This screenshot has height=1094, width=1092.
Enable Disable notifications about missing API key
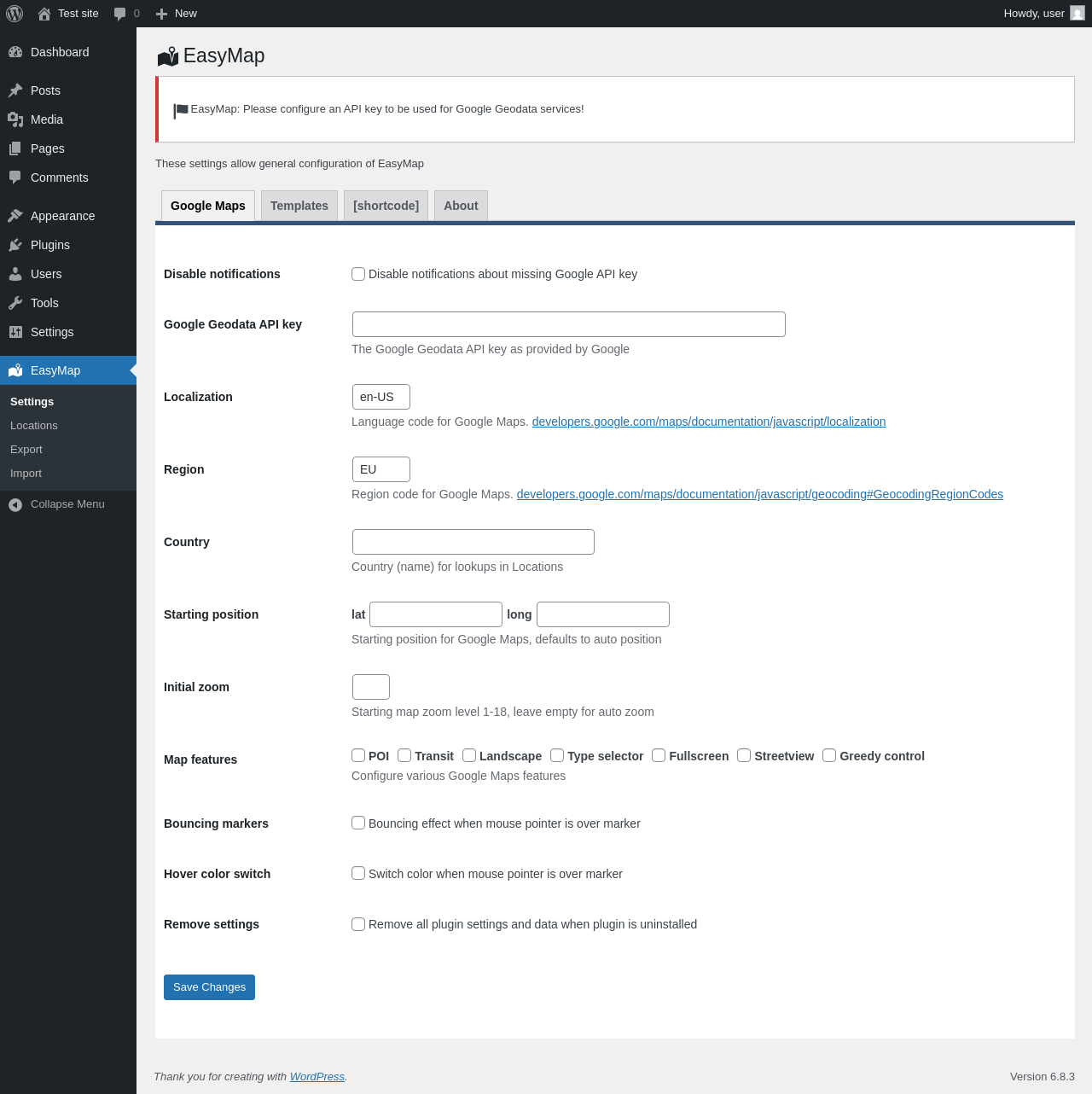358,274
